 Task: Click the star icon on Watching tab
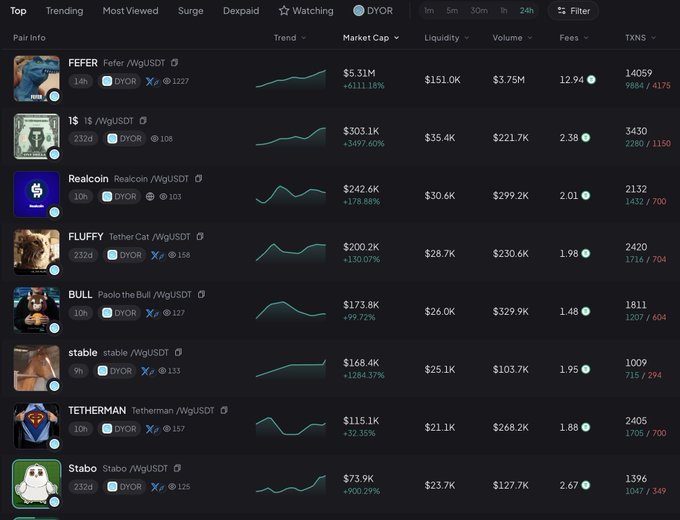(284, 10)
